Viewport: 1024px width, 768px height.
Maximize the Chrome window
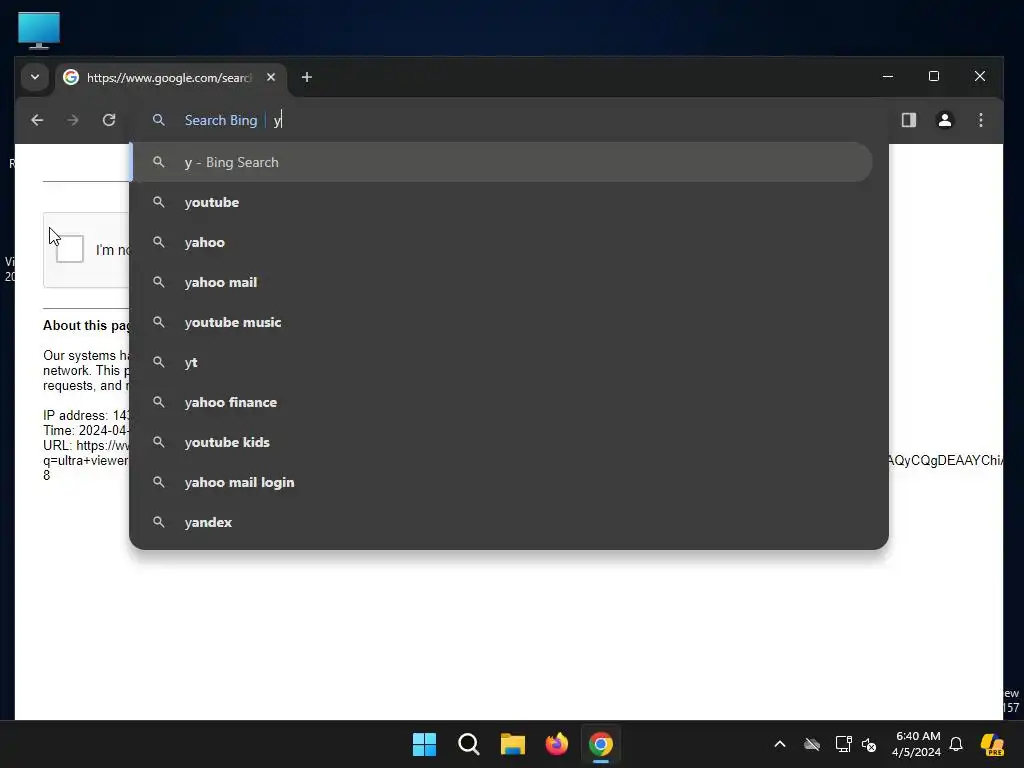click(934, 76)
